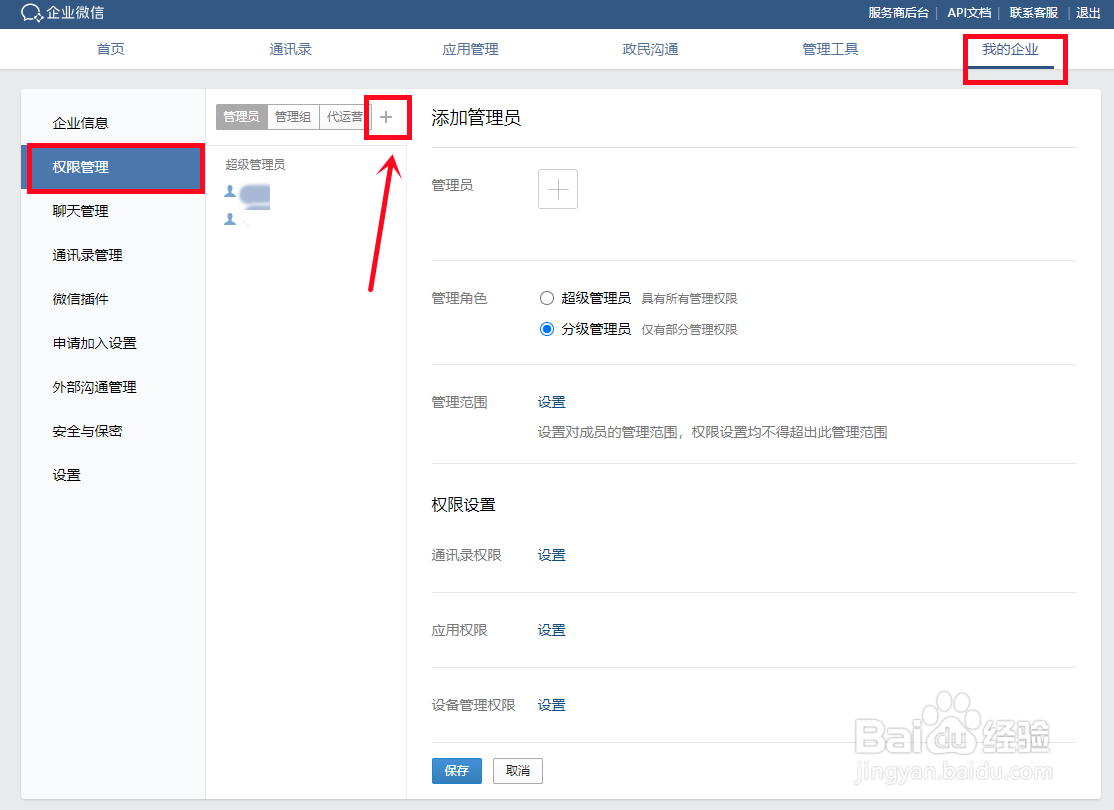Image resolution: width=1114 pixels, height=810 pixels.
Task: Select the 超级管理员 radio button
Action: [x=547, y=297]
